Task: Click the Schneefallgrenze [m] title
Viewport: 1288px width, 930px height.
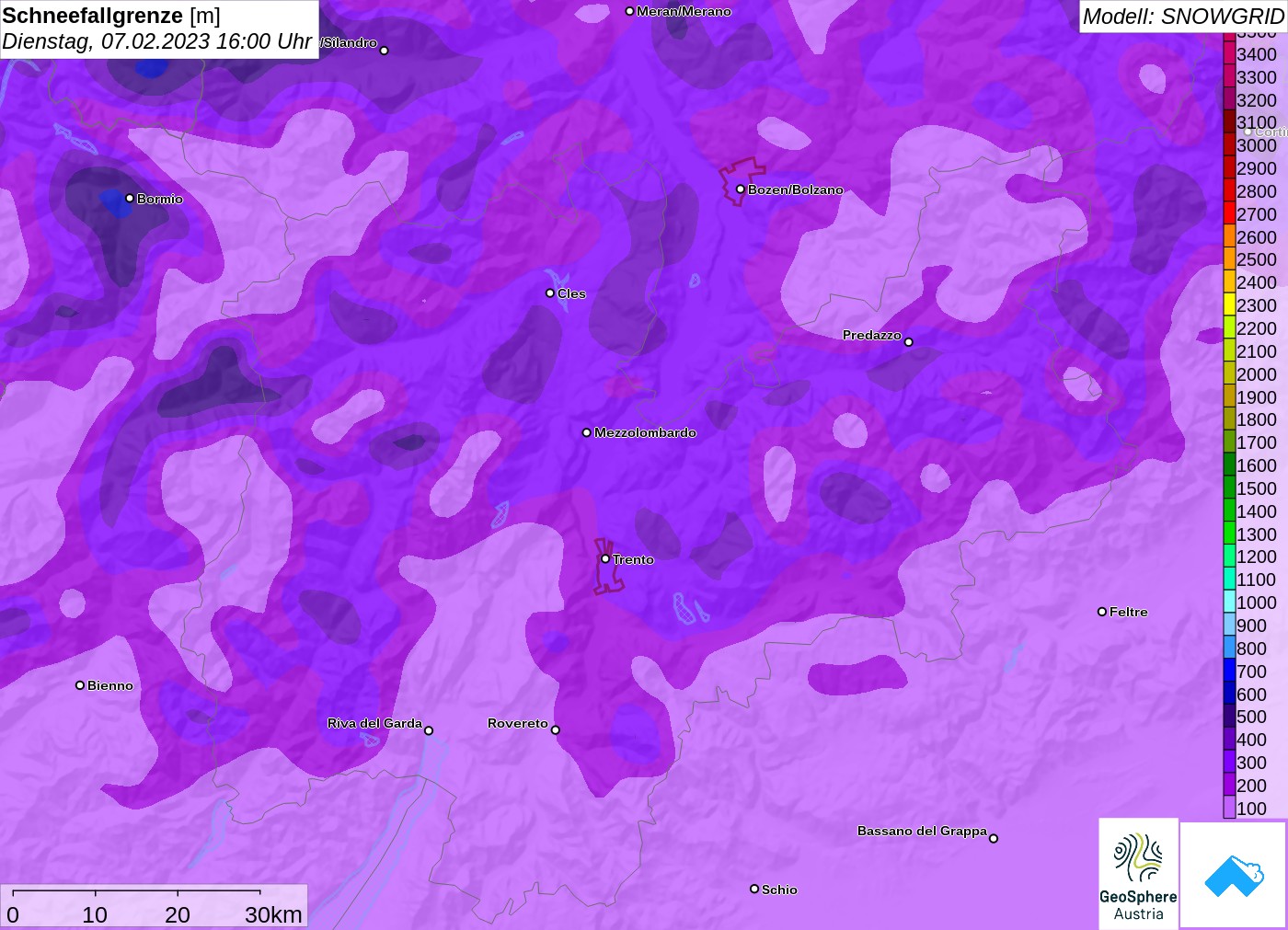Action: [x=111, y=16]
